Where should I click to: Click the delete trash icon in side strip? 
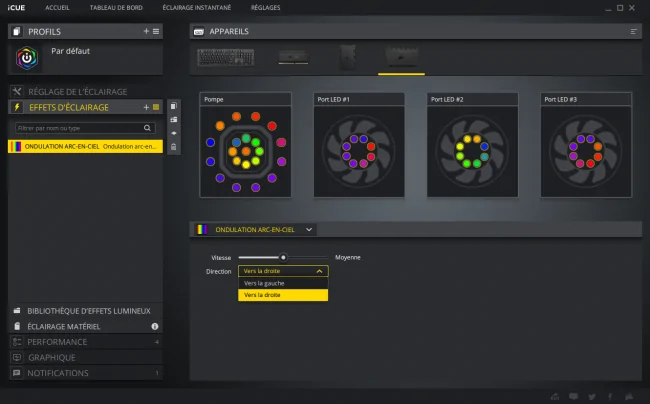coord(174,147)
